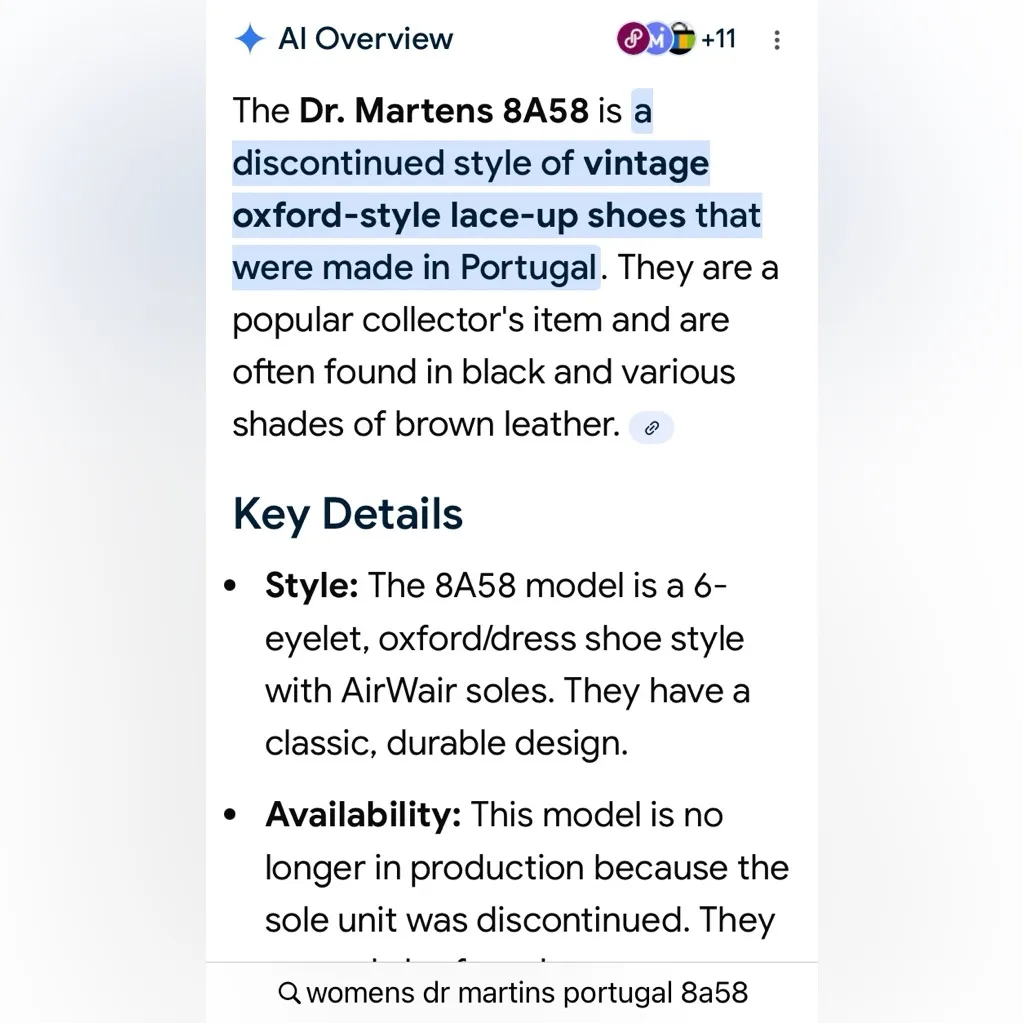
Task: Click the link chip after 'brown leather.'
Action: coord(651,428)
